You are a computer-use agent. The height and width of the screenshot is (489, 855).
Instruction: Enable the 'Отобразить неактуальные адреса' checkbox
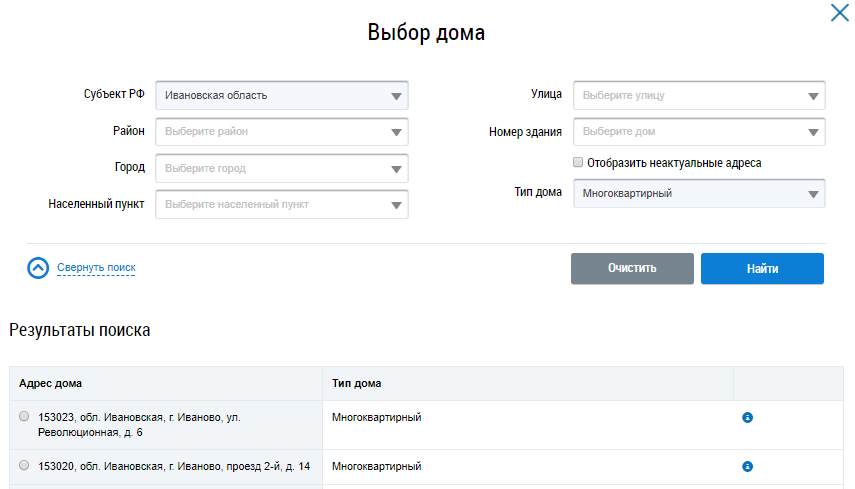[578, 162]
